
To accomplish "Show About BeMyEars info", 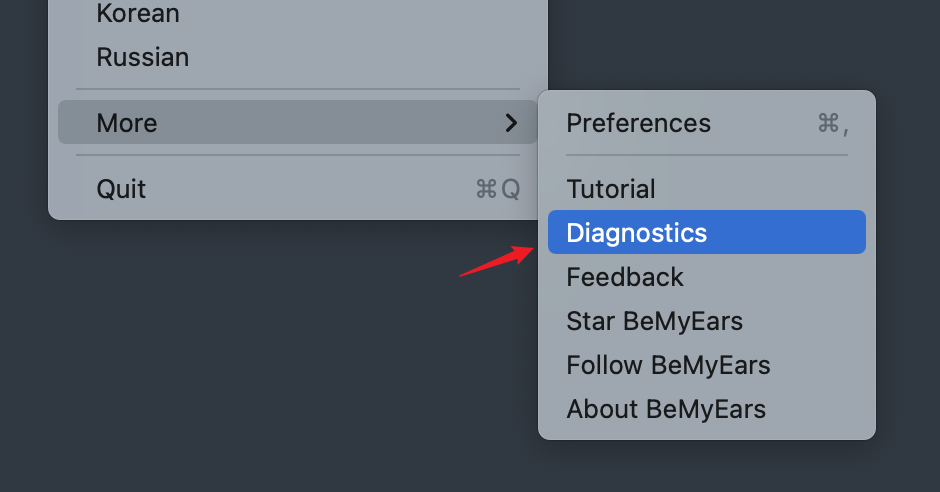I will coord(666,409).
